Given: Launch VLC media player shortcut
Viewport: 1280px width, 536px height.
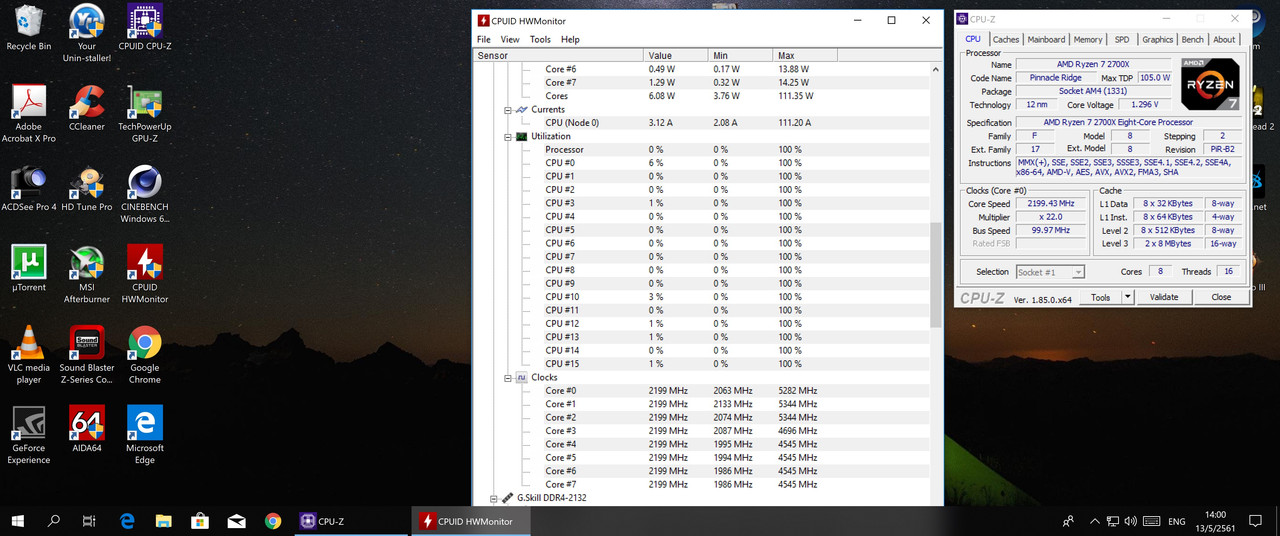Looking at the screenshot, I should (28, 355).
